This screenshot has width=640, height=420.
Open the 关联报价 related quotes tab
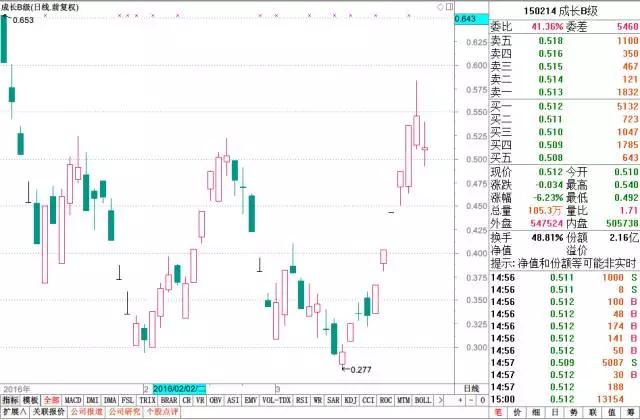click(48, 411)
